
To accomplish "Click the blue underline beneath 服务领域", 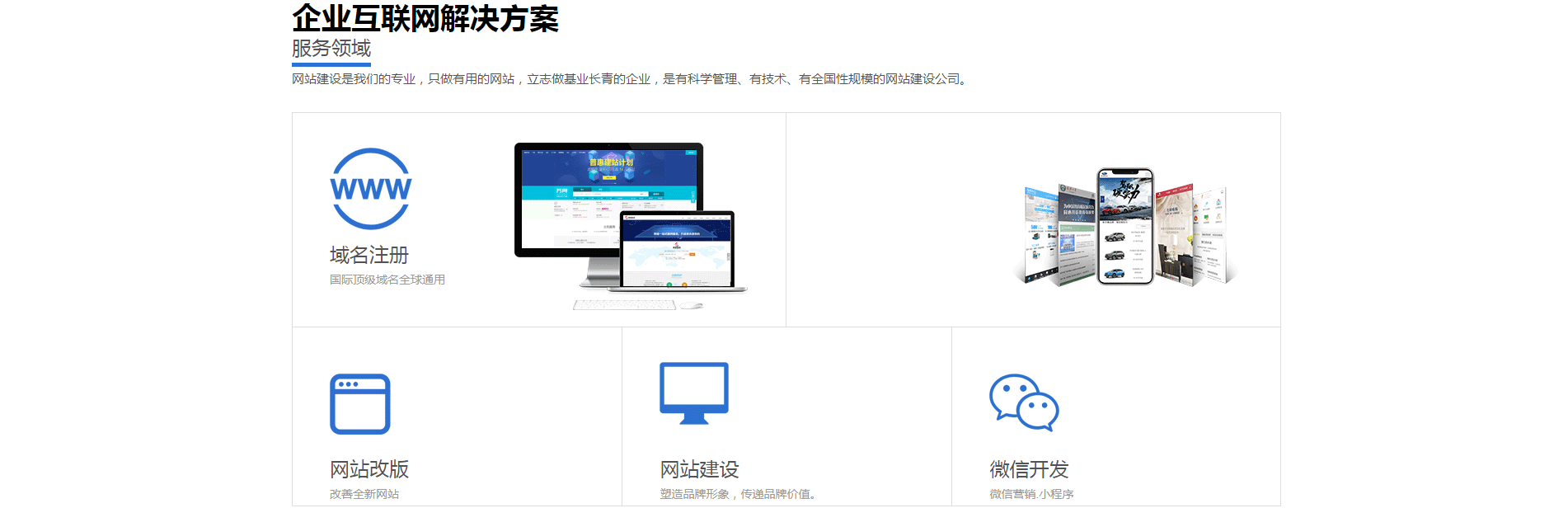I will 331,64.
